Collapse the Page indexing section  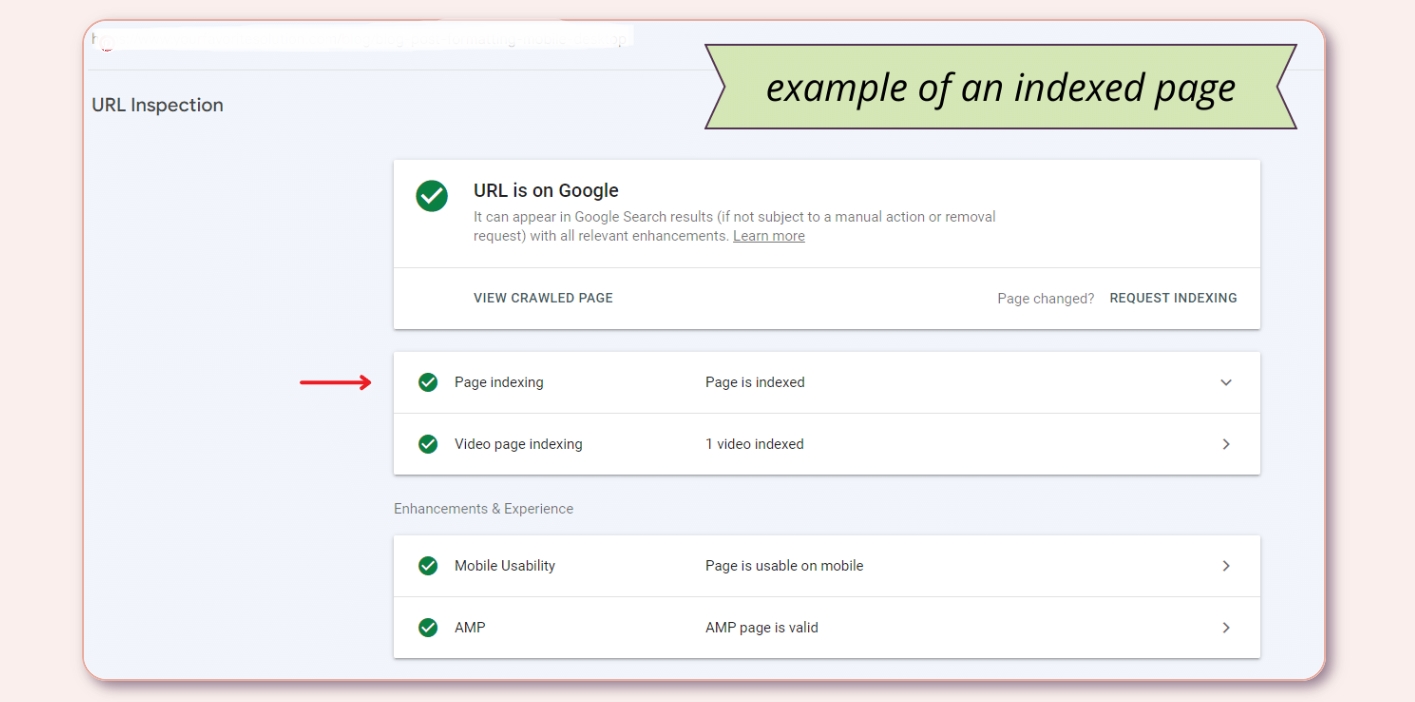(1226, 382)
